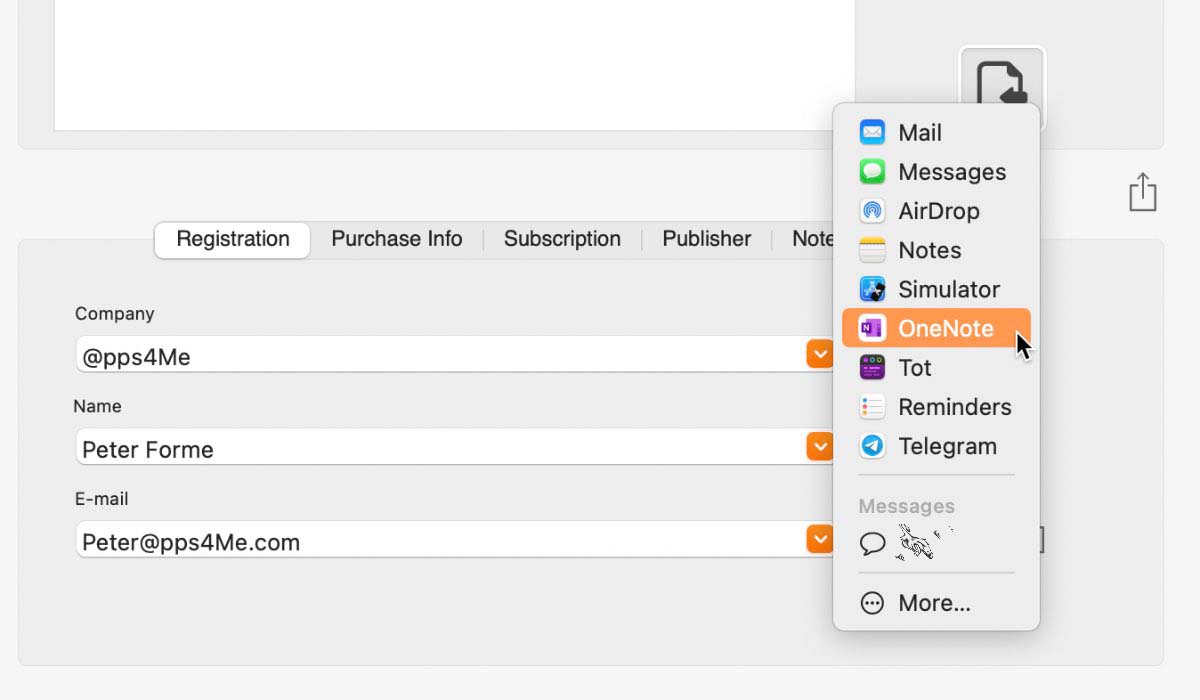
Task: Click the share icon with upward arrow
Action: (1142, 192)
